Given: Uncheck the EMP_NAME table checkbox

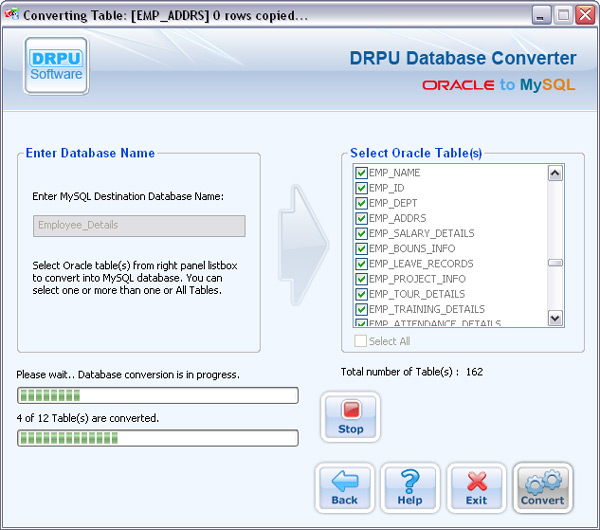Looking at the screenshot, I should (361, 173).
